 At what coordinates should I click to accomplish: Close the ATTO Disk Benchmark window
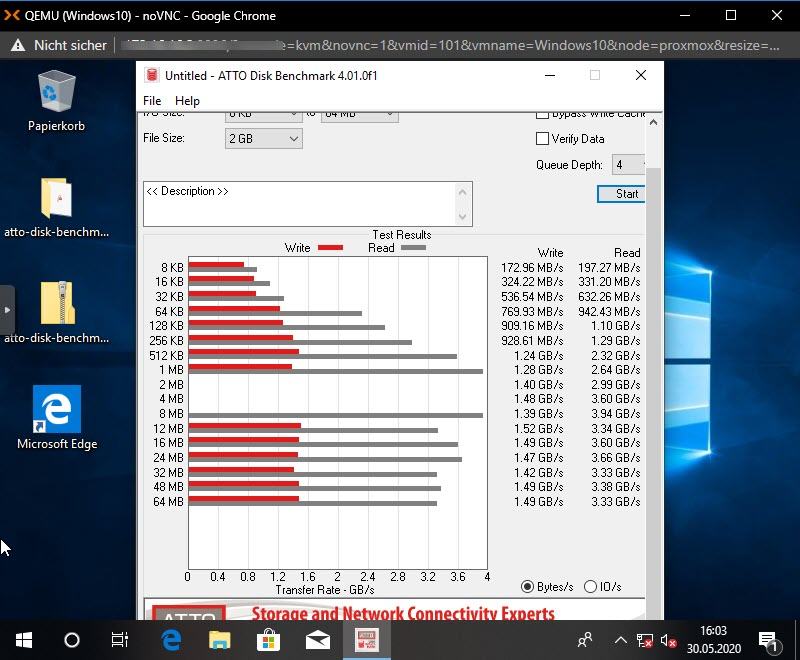tap(641, 75)
